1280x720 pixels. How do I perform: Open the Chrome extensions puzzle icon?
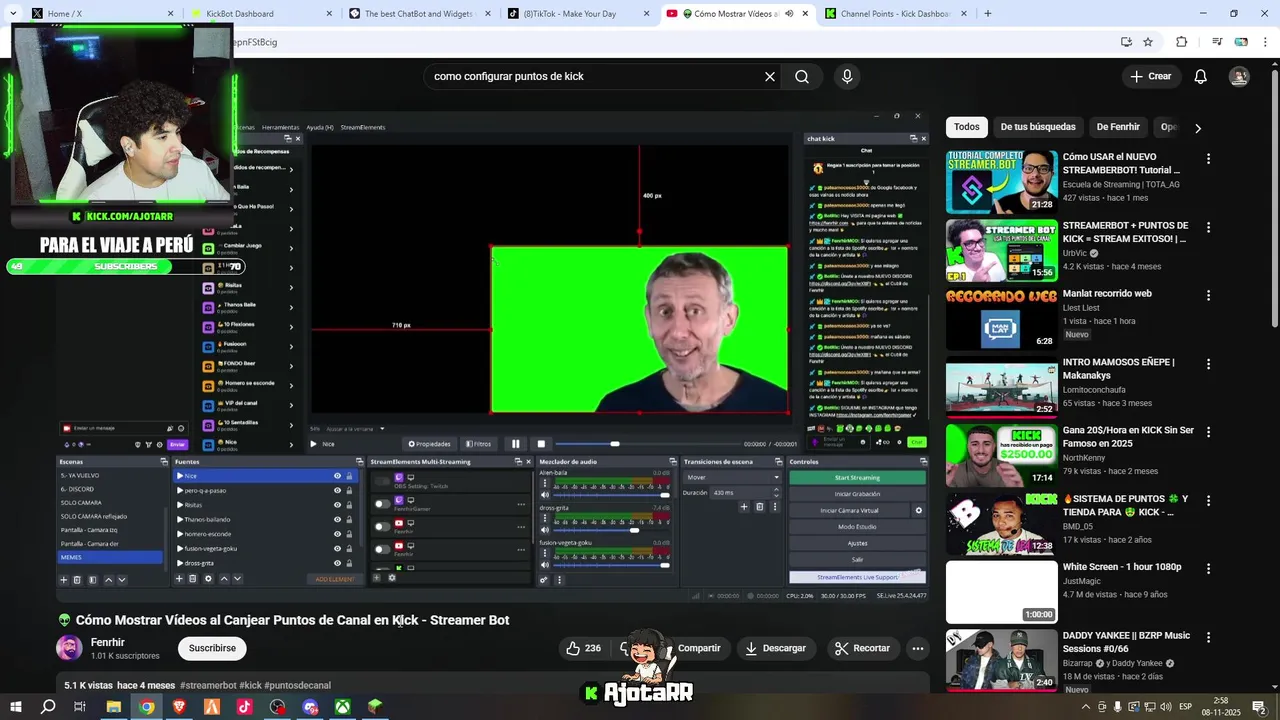point(1181,42)
